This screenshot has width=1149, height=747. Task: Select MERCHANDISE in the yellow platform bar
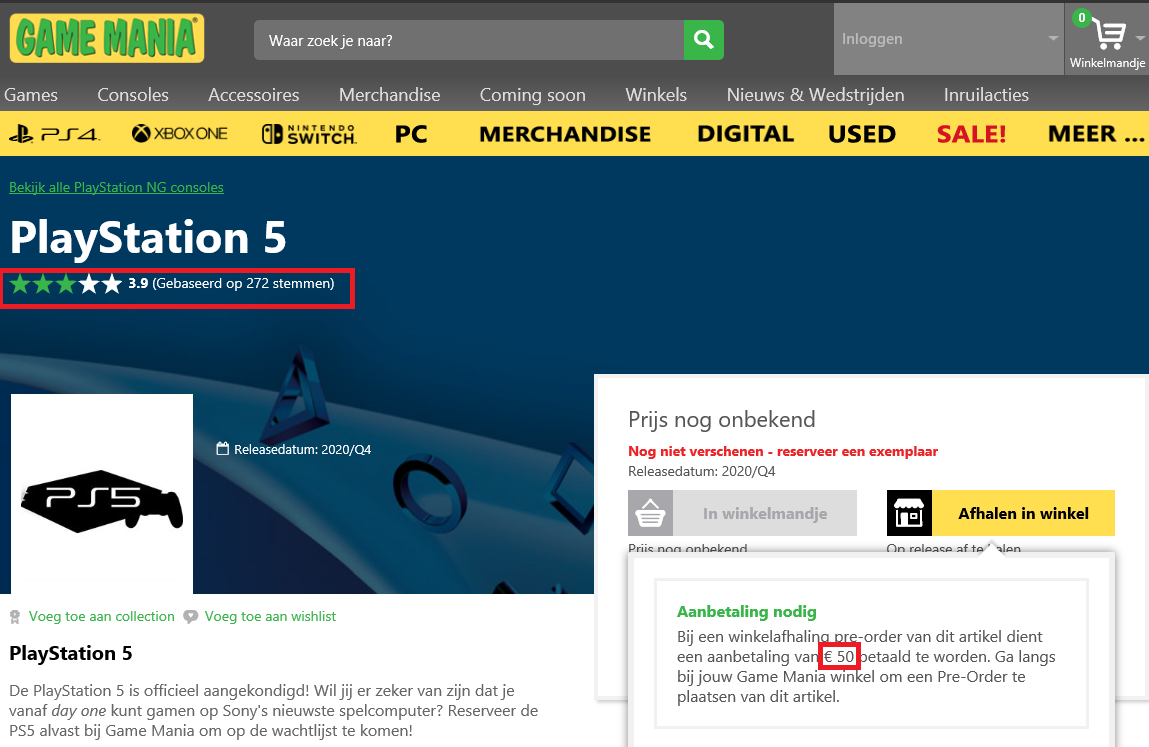click(565, 134)
